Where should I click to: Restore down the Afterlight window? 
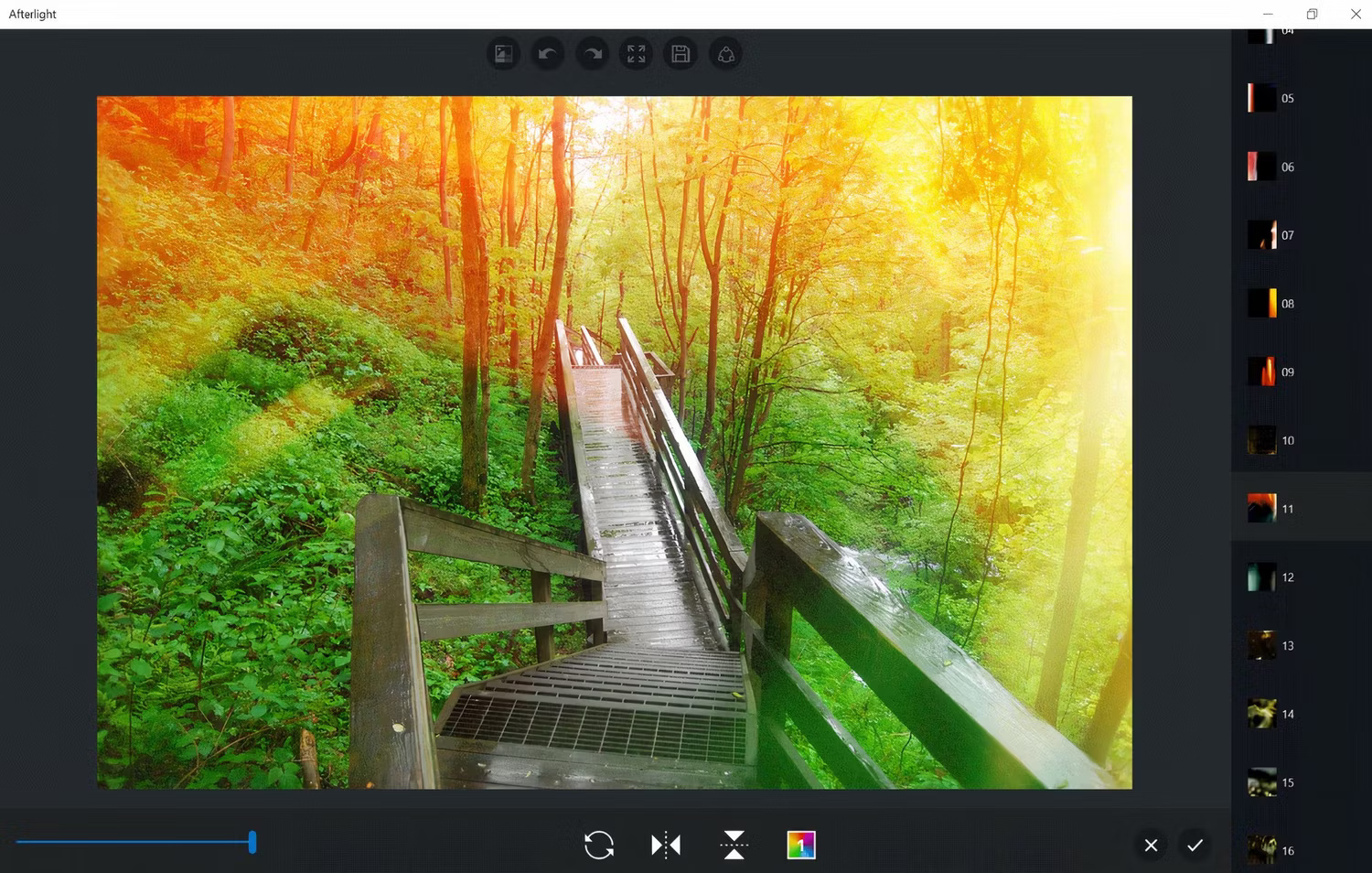[x=1311, y=14]
